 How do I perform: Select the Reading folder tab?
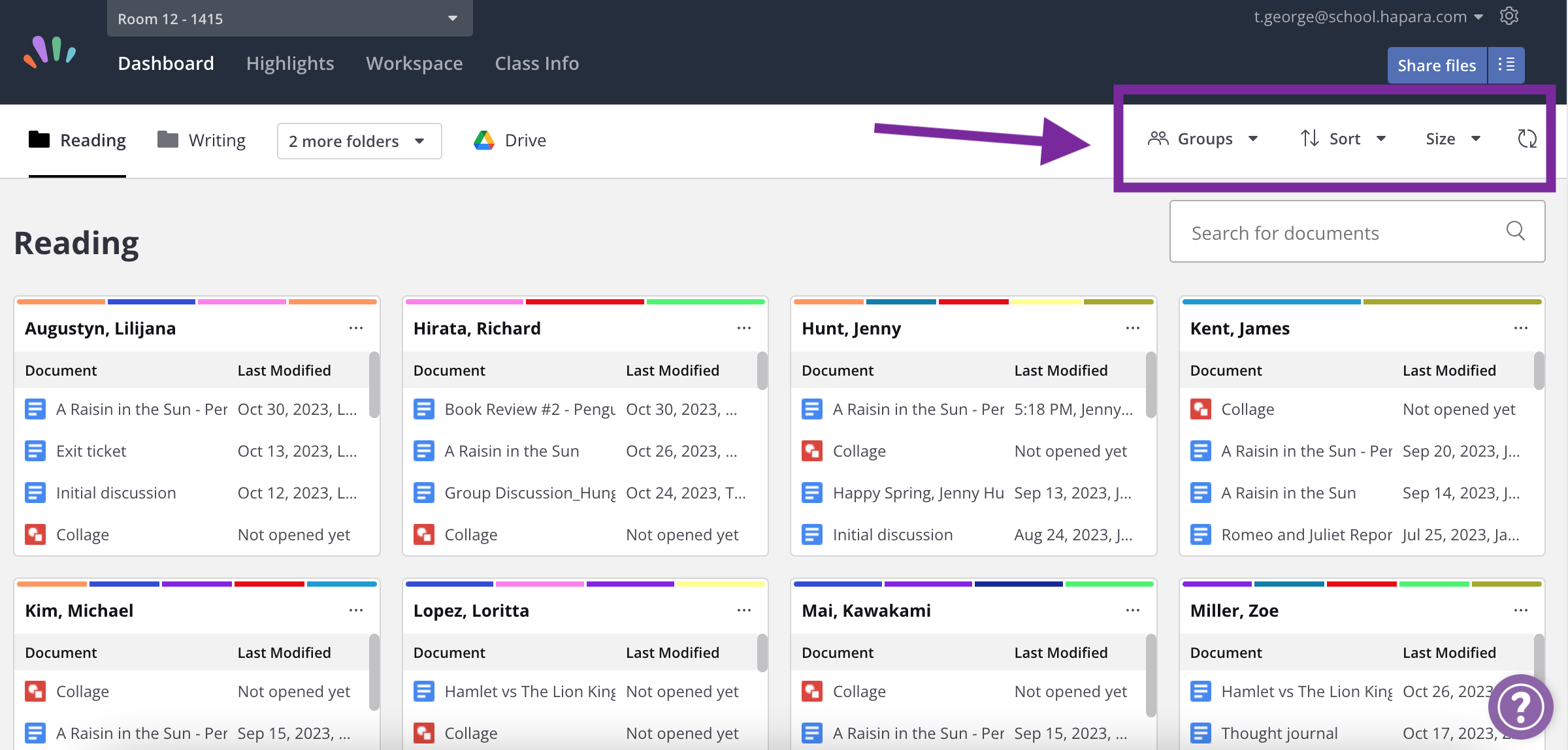tap(77, 140)
